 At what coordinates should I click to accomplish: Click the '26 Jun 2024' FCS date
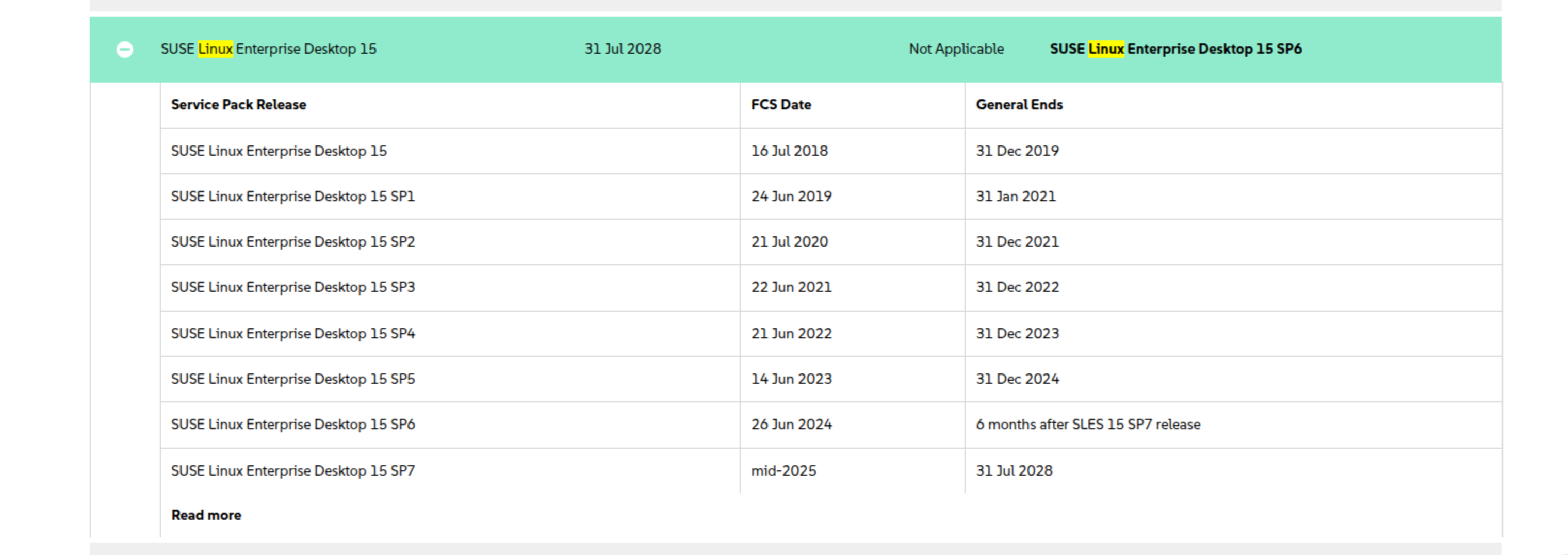791,424
